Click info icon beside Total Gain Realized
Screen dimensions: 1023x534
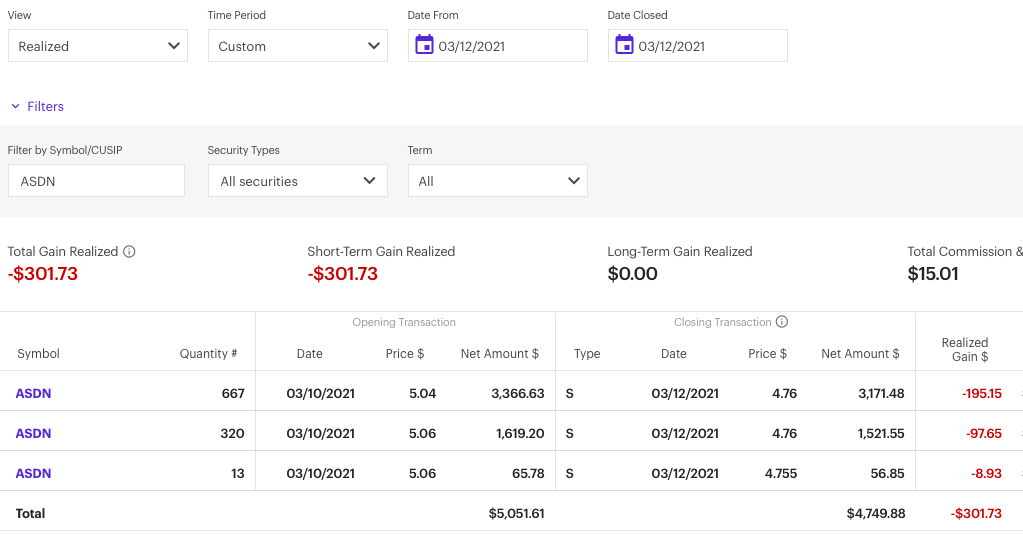click(129, 252)
